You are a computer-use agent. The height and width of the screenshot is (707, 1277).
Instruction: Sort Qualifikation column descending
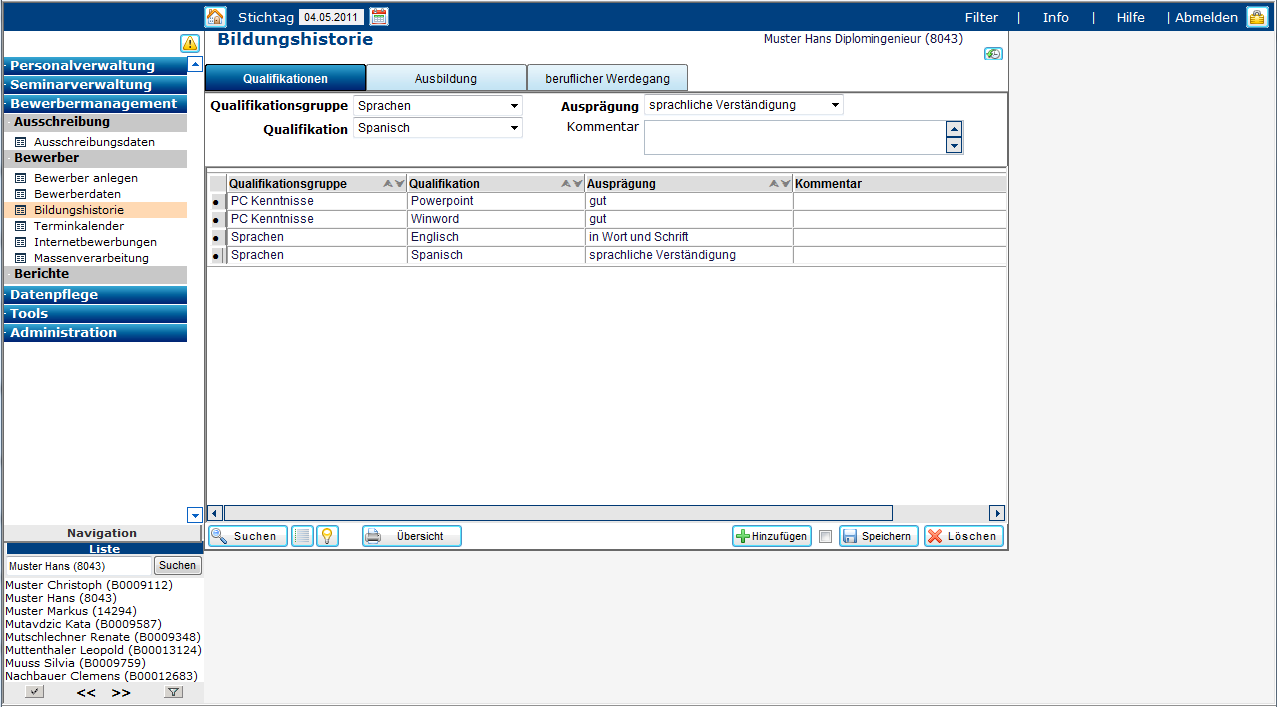pyautogui.click(x=577, y=184)
